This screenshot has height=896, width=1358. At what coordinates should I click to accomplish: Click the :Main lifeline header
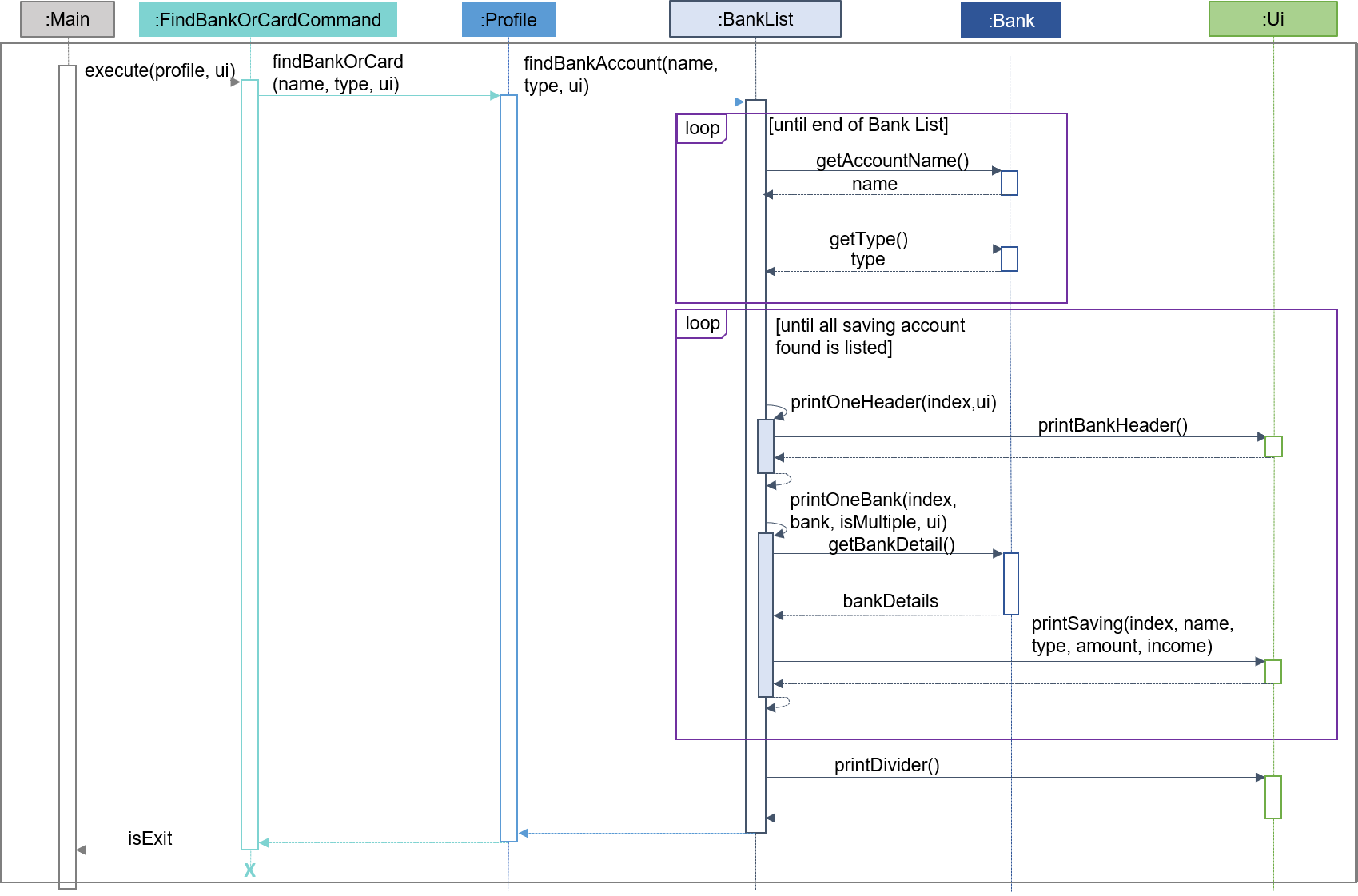(x=66, y=19)
